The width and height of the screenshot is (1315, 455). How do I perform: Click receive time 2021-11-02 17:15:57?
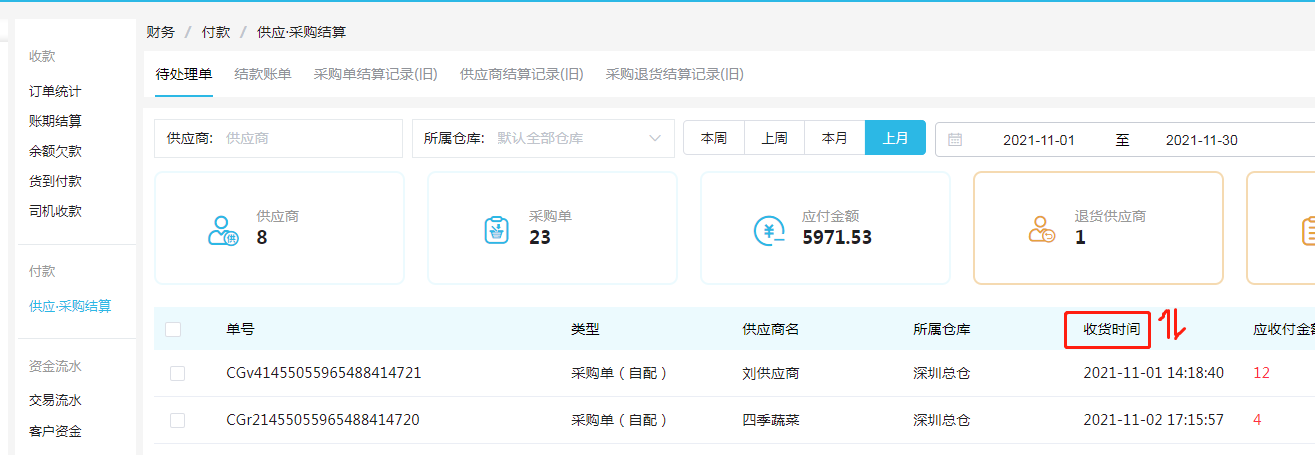pos(1153,420)
